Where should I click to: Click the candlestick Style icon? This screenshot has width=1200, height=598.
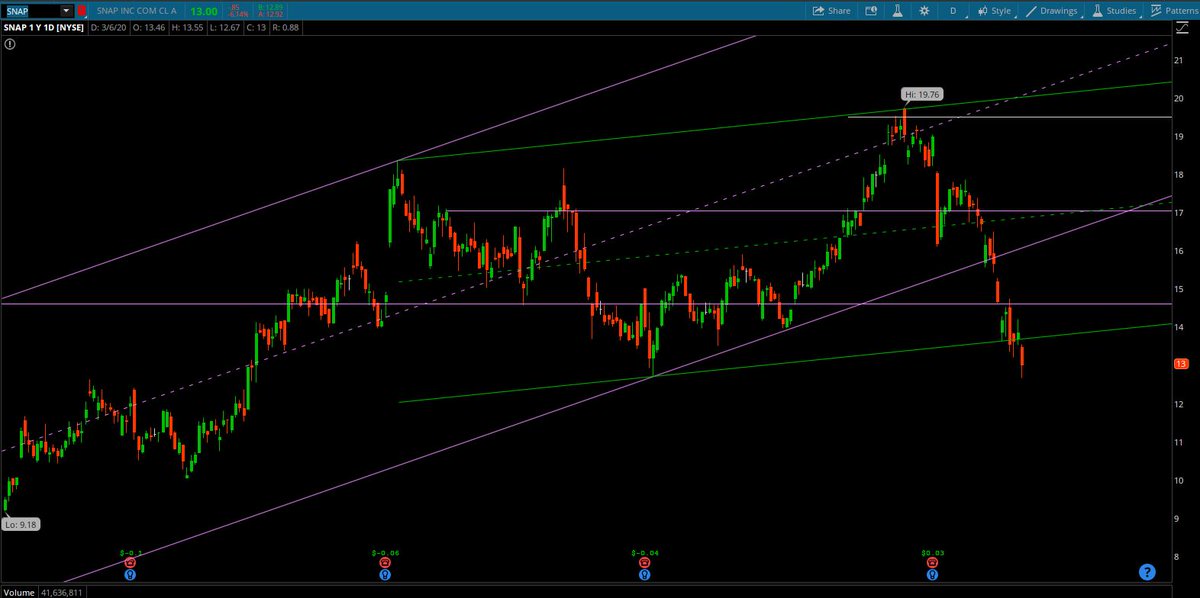pyautogui.click(x=984, y=10)
